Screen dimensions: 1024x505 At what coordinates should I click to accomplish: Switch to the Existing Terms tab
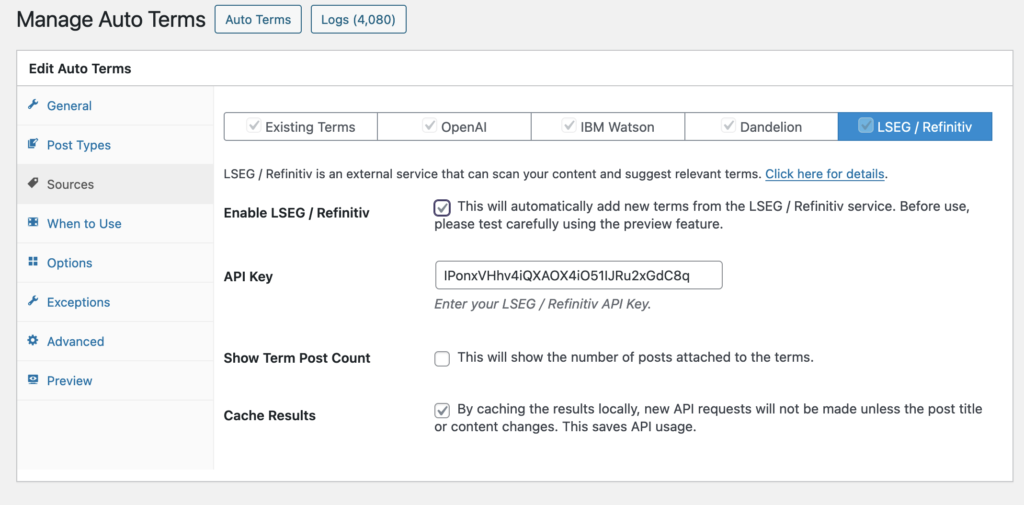[x=300, y=127]
